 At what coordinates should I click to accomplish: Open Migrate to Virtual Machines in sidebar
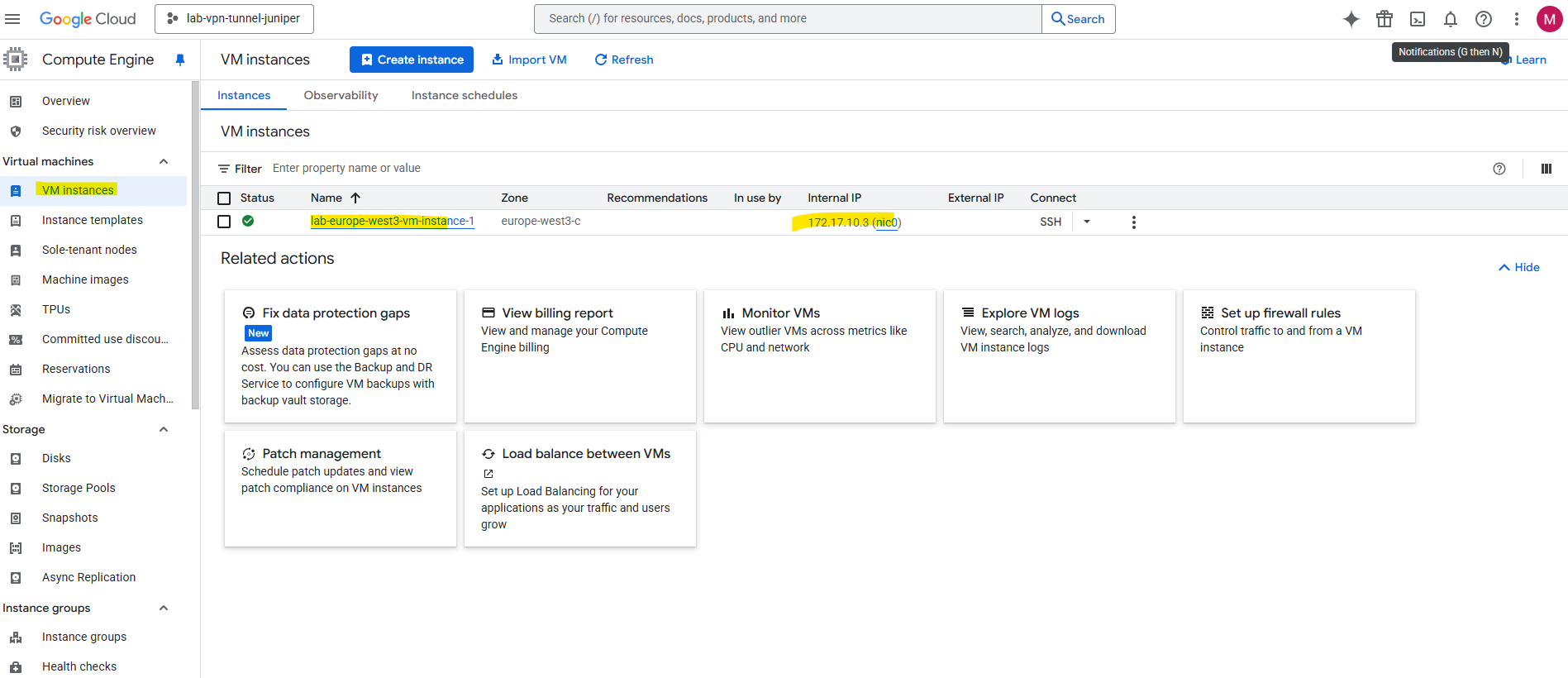[x=107, y=399]
